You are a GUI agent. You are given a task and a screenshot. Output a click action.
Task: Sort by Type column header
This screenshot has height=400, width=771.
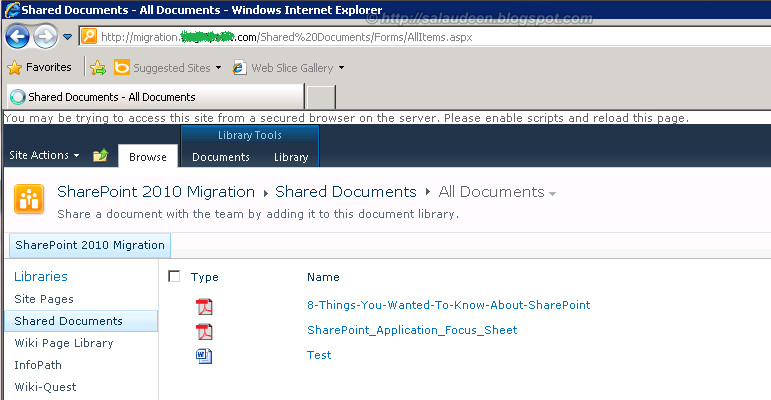[205, 277]
